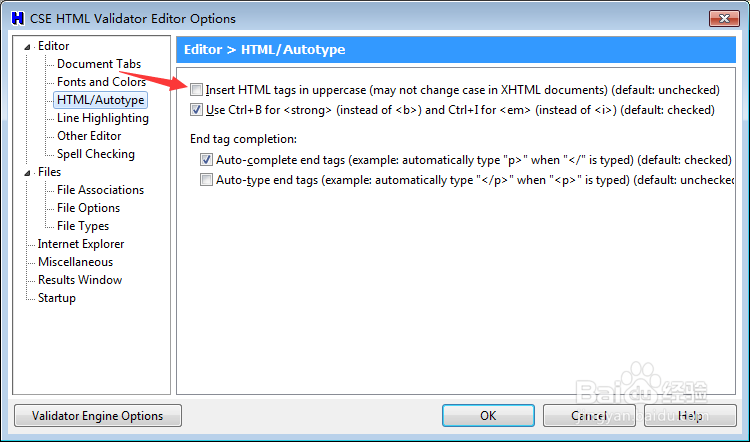Click the Validator Engine Options button
The height and width of the screenshot is (442, 750).
point(97,415)
